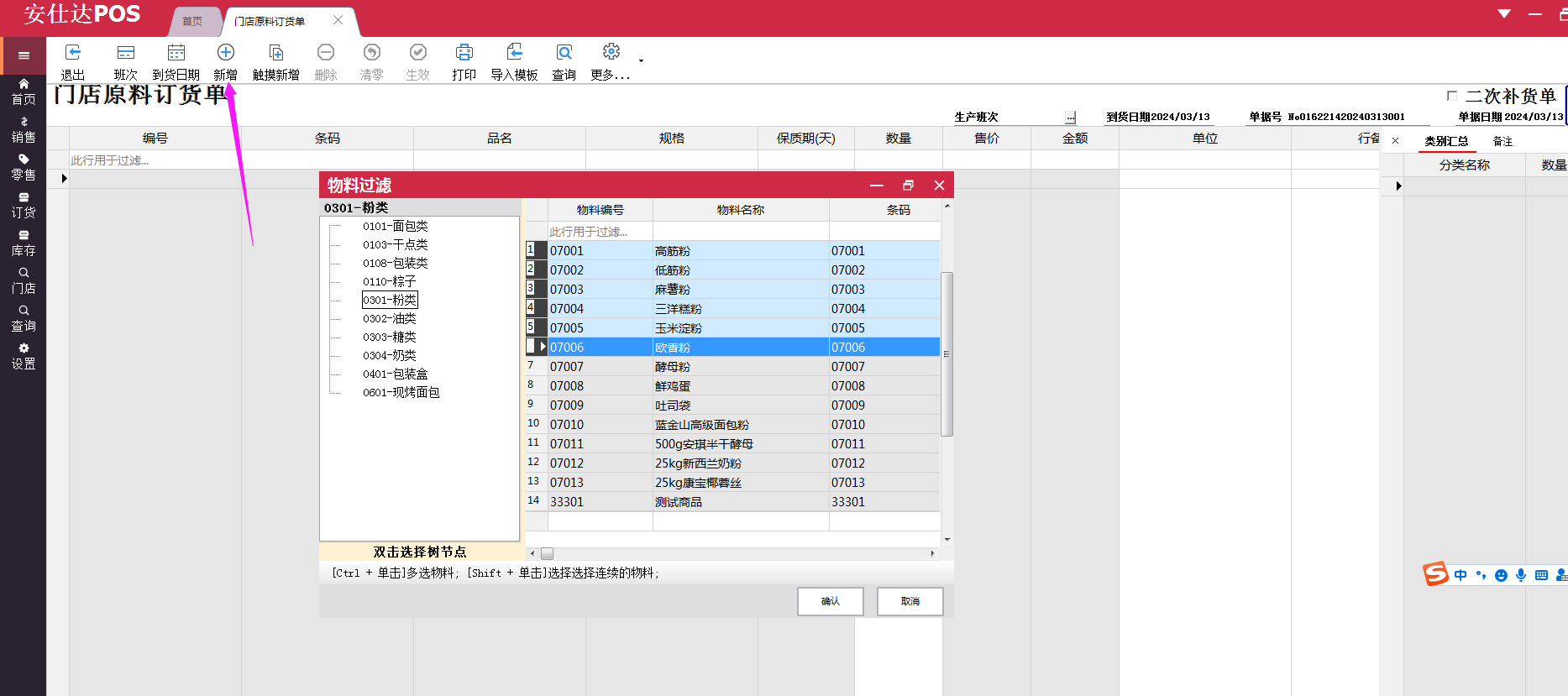Open 库存 inventory in left sidebar

24,243
